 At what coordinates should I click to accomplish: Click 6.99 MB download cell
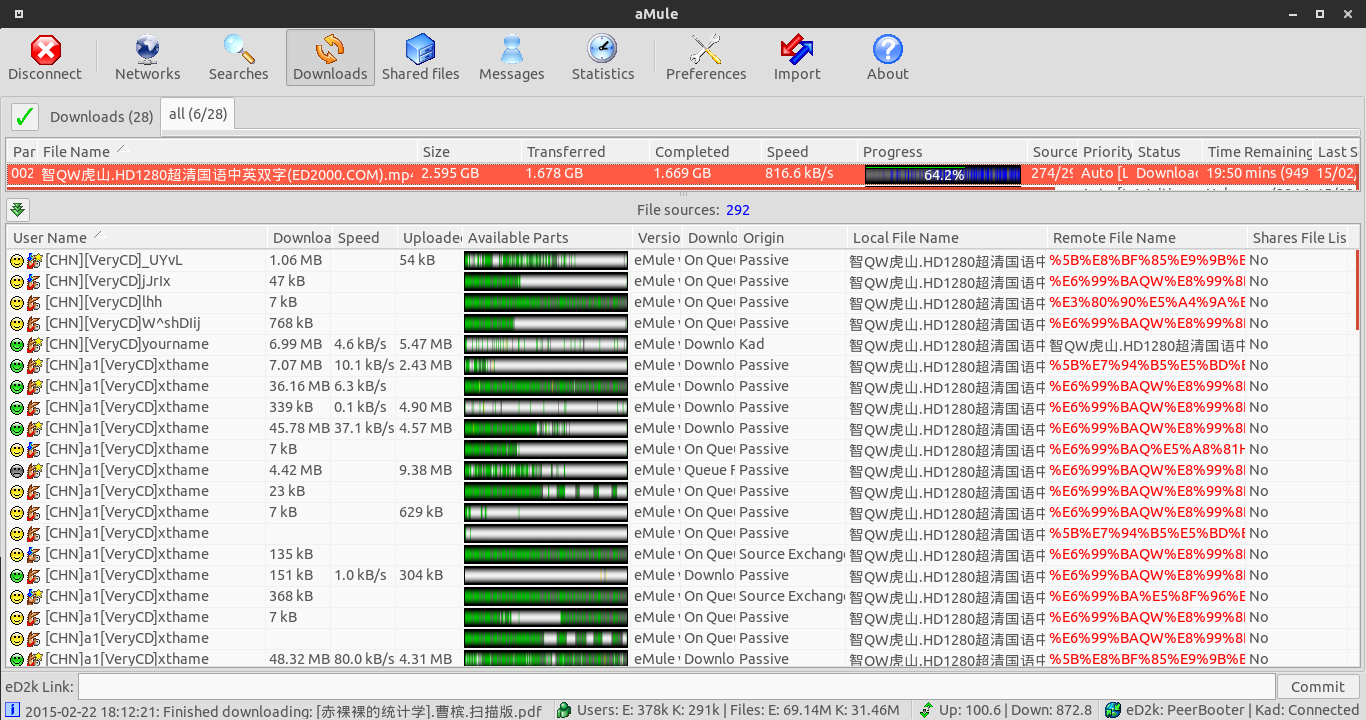[x=295, y=344]
